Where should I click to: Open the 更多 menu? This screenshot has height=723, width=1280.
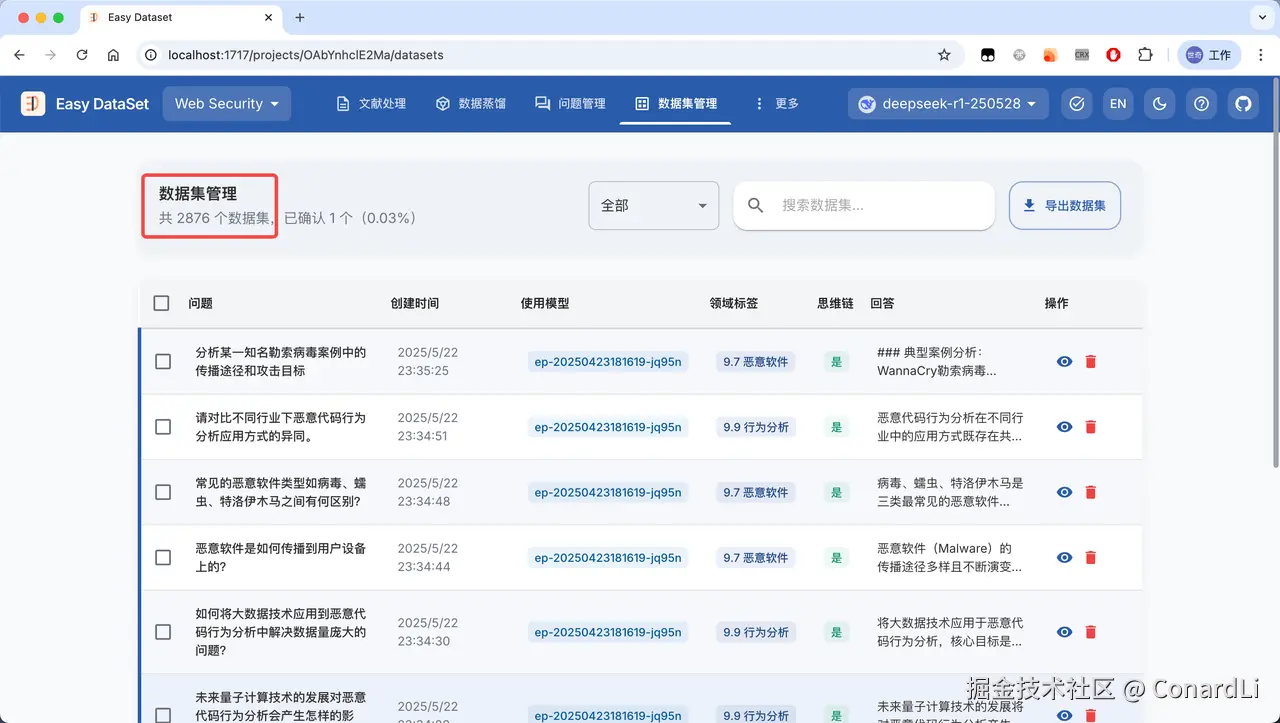[776, 103]
